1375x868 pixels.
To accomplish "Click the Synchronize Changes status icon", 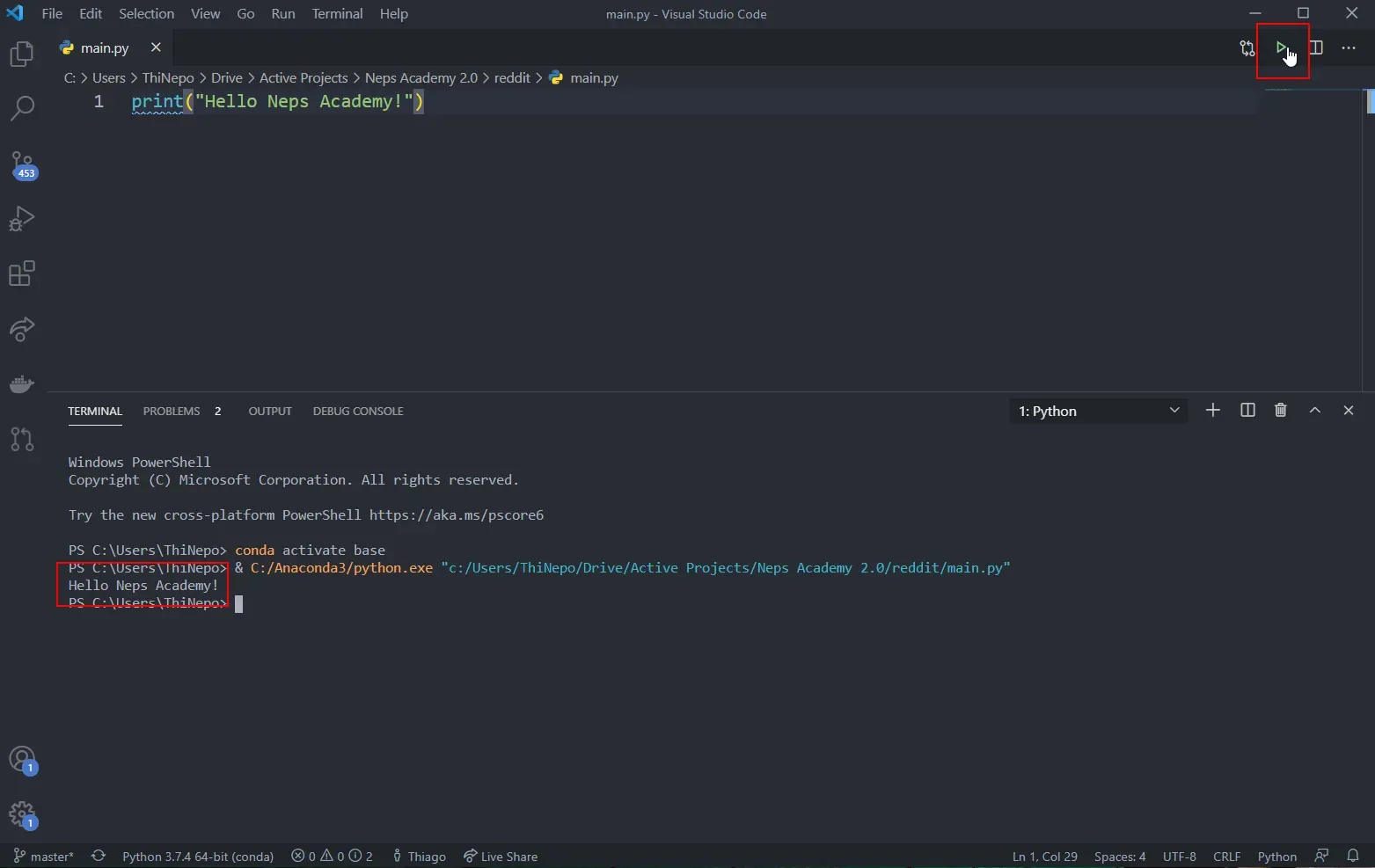I will 99,857.
